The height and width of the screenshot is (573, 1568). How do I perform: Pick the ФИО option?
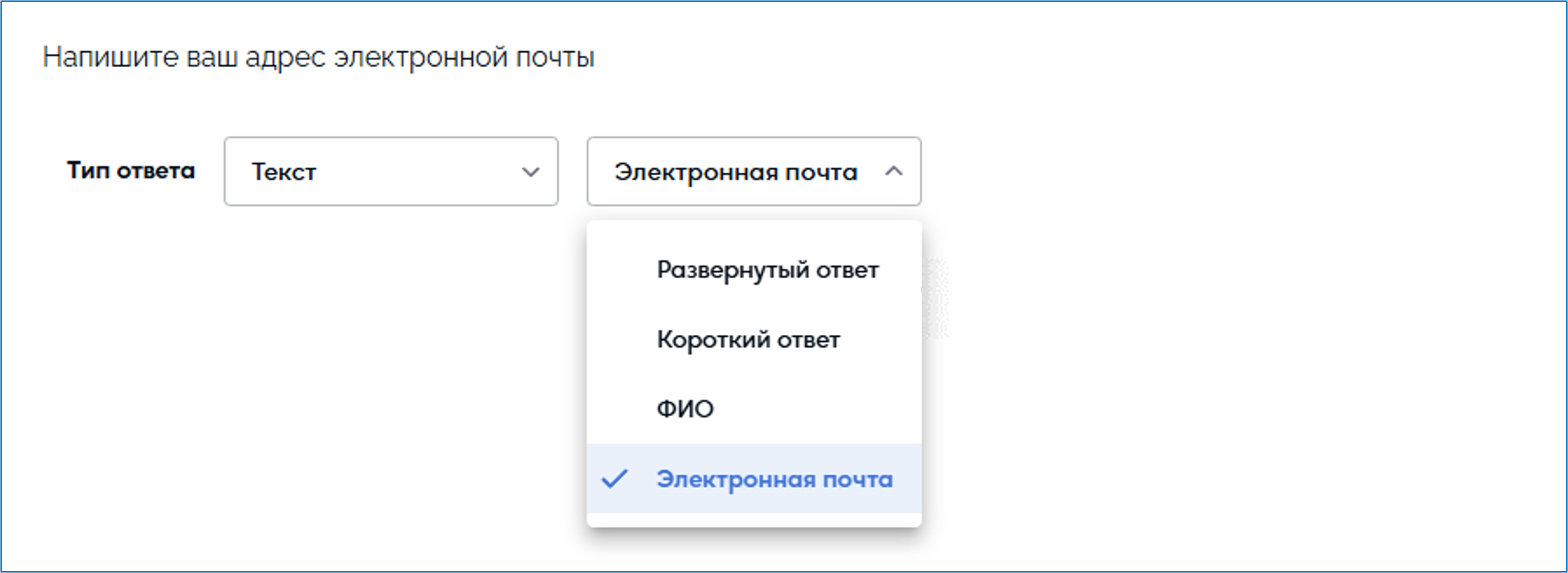click(685, 409)
